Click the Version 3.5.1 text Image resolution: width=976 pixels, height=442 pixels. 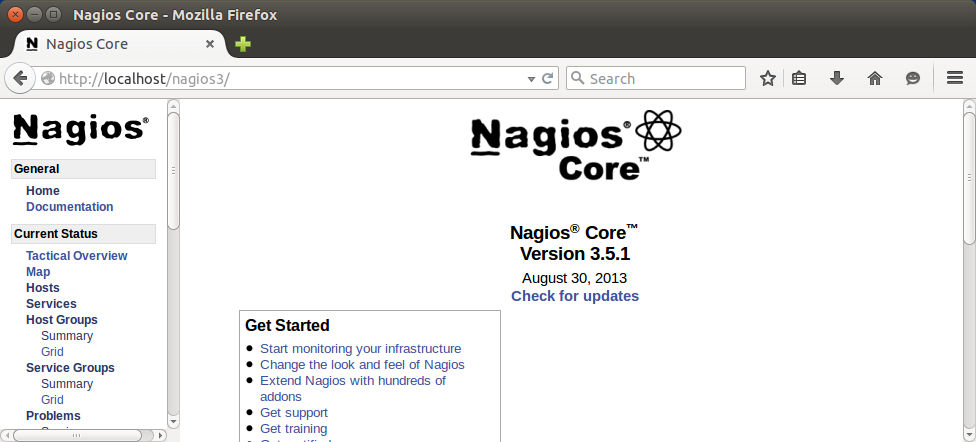[575, 254]
